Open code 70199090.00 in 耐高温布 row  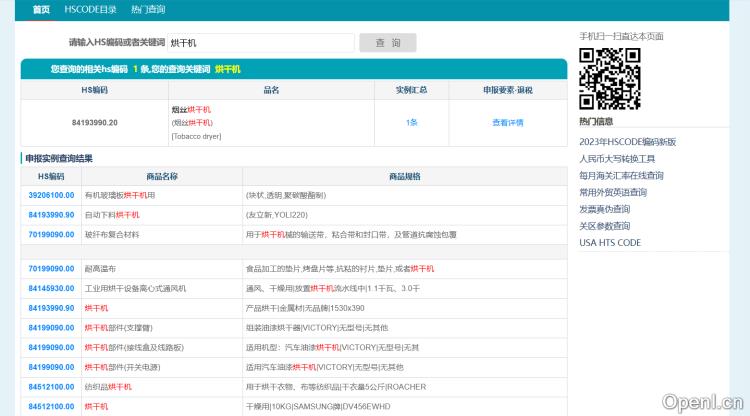(x=51, y=269)
